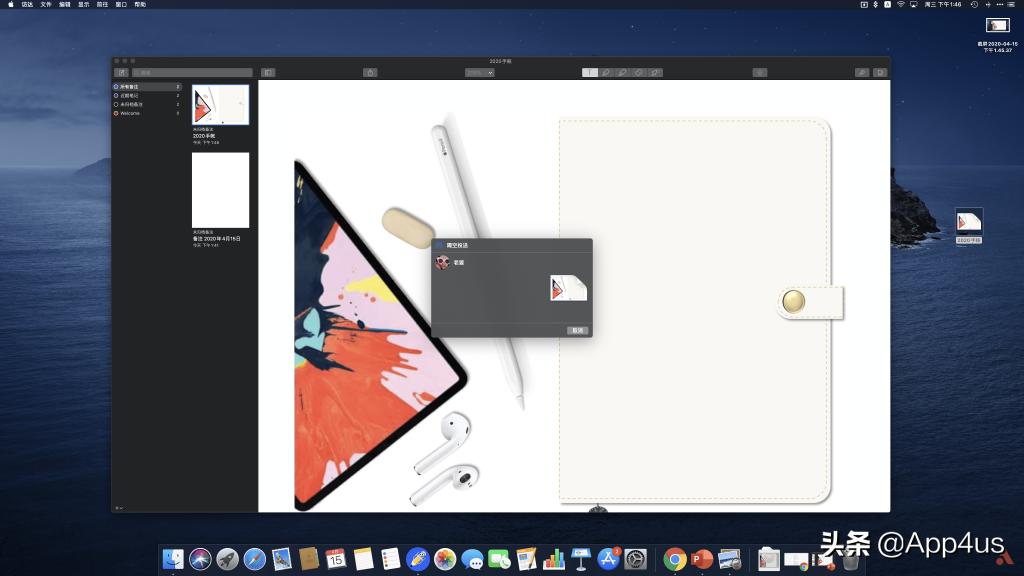Click second-to-last icon on toolbar right

[862, 72]
